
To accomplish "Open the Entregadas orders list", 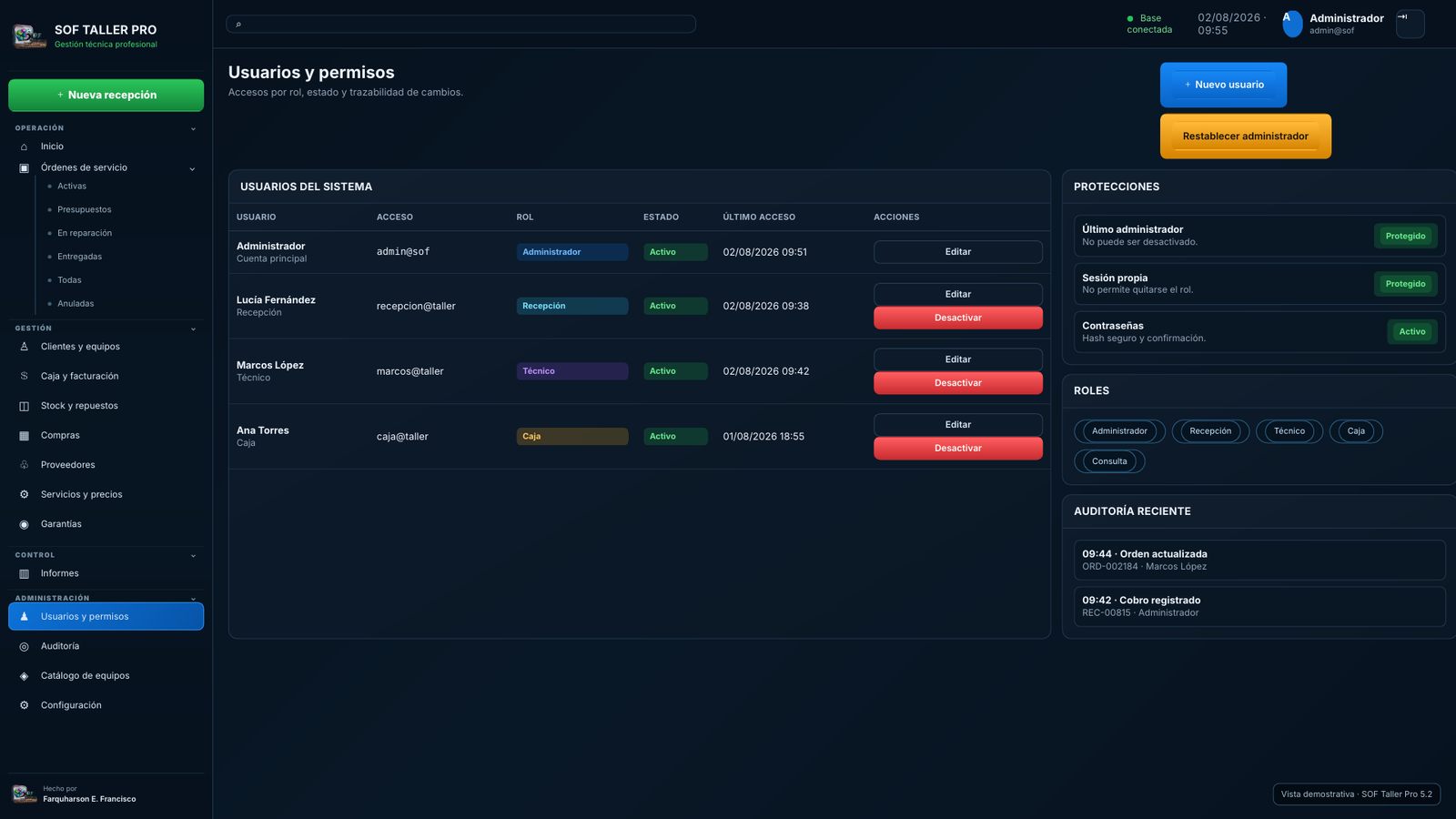I will tap(80, 257).
